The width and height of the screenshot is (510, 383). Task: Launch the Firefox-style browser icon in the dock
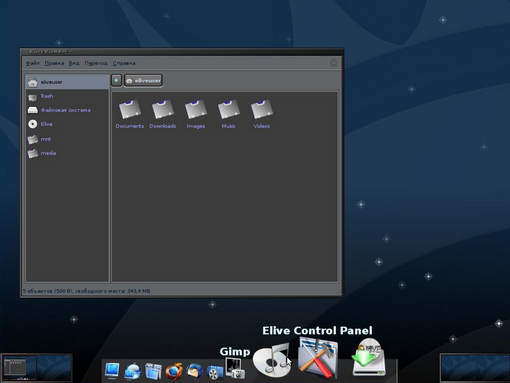tap(174, 371)
